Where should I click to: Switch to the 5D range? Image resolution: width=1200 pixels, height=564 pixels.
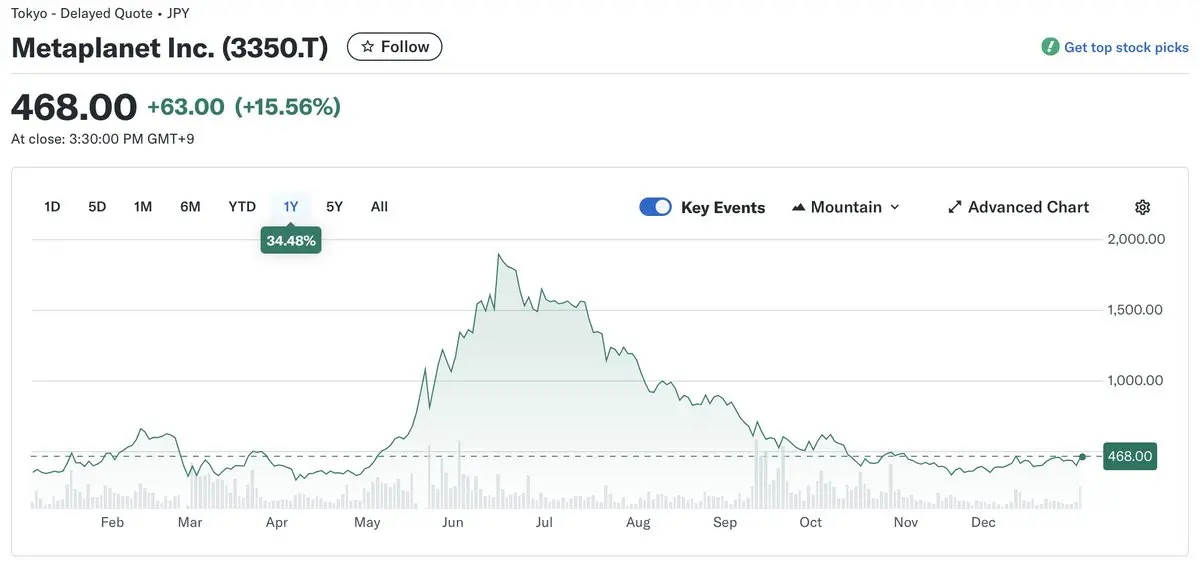point(97,207)
